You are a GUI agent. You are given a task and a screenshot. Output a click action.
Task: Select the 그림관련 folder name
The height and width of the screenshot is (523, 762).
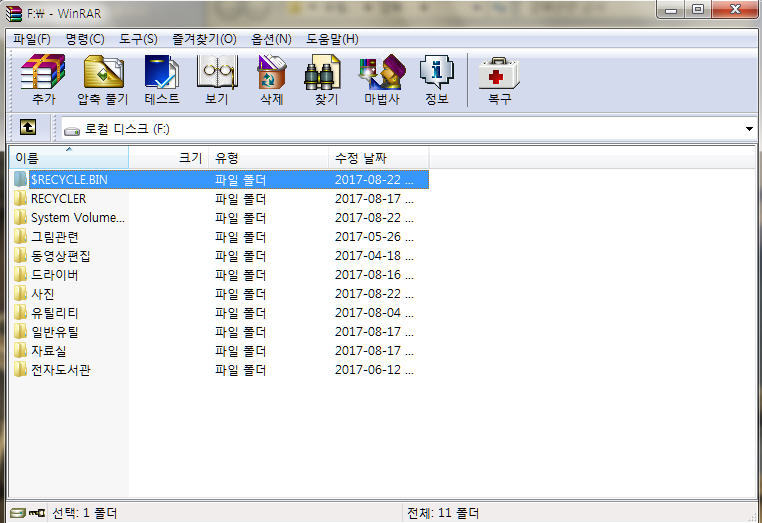point(54,237)
